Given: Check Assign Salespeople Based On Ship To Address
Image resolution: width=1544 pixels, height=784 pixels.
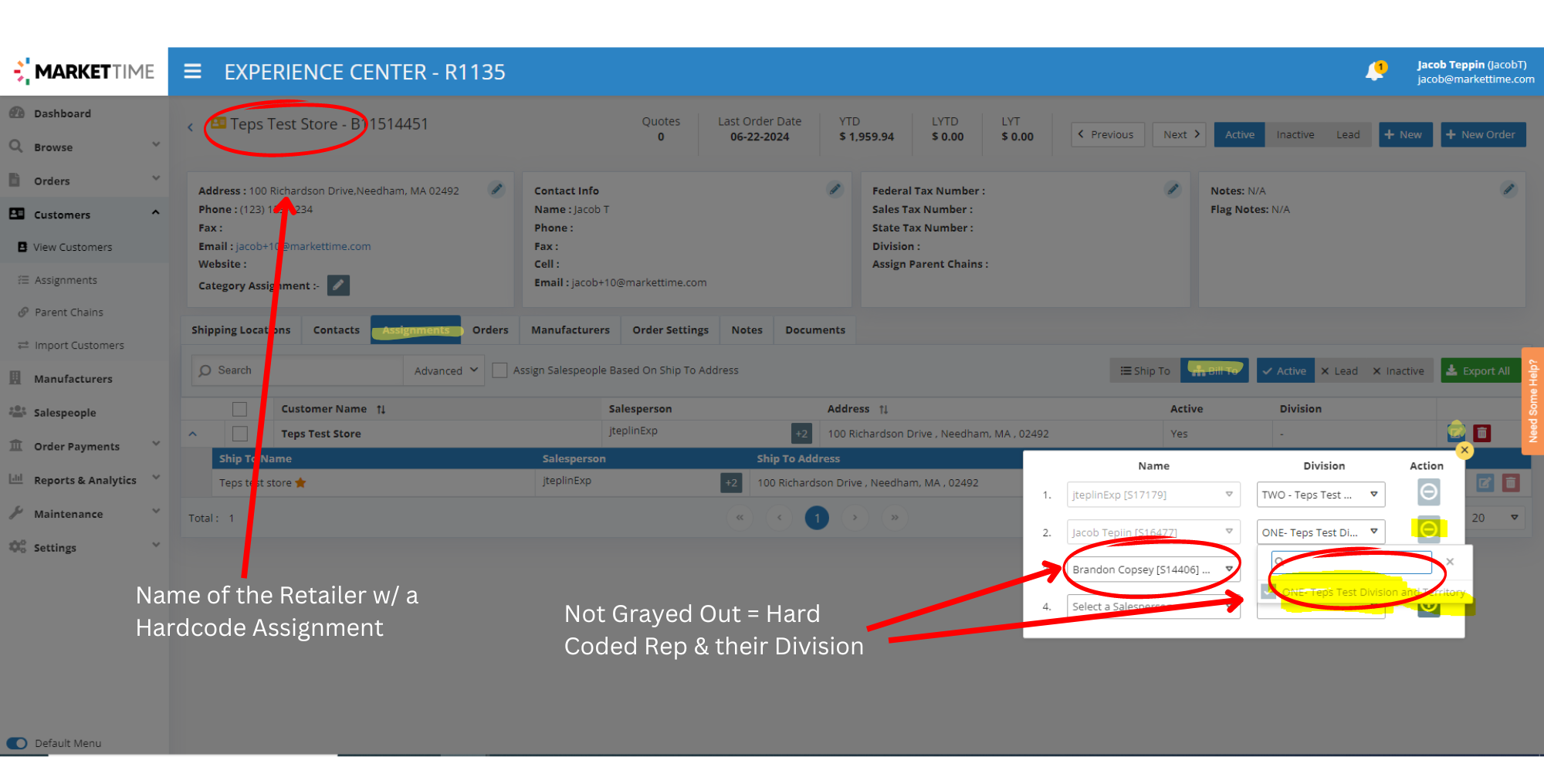Looking at the screenshot, I should click(x=499, y=370).
